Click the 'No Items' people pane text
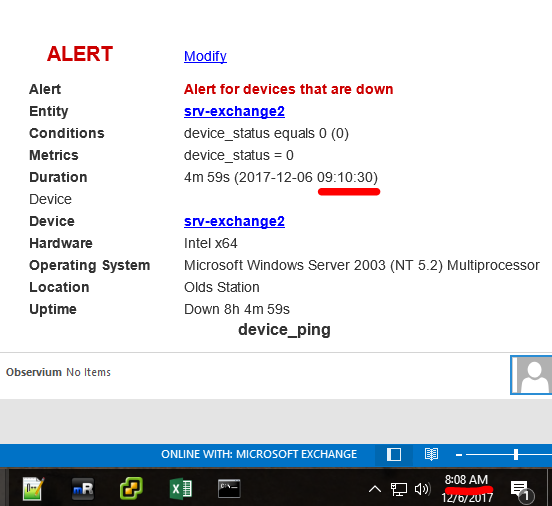The image size is (552, 506). [x=88, y=372]
